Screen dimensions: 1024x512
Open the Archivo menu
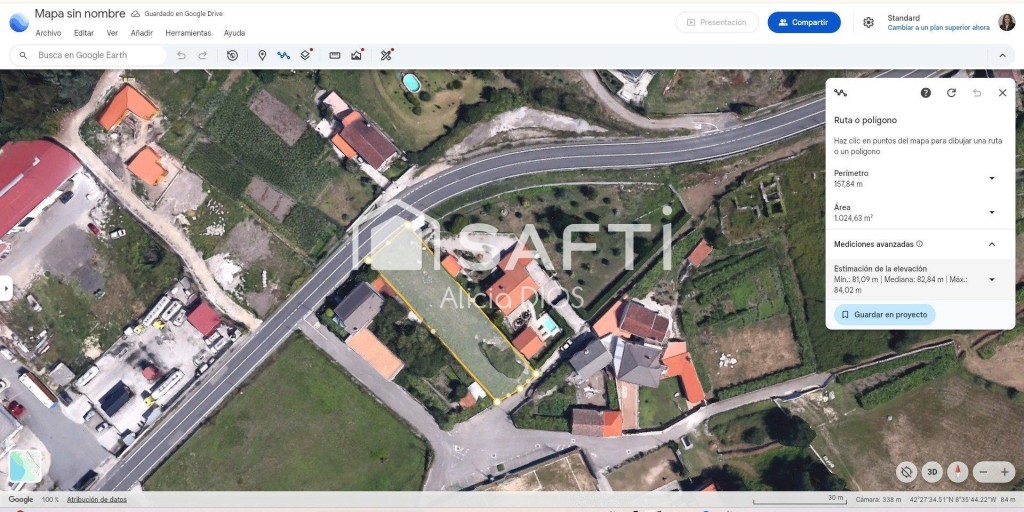click(x=48, y=33)
